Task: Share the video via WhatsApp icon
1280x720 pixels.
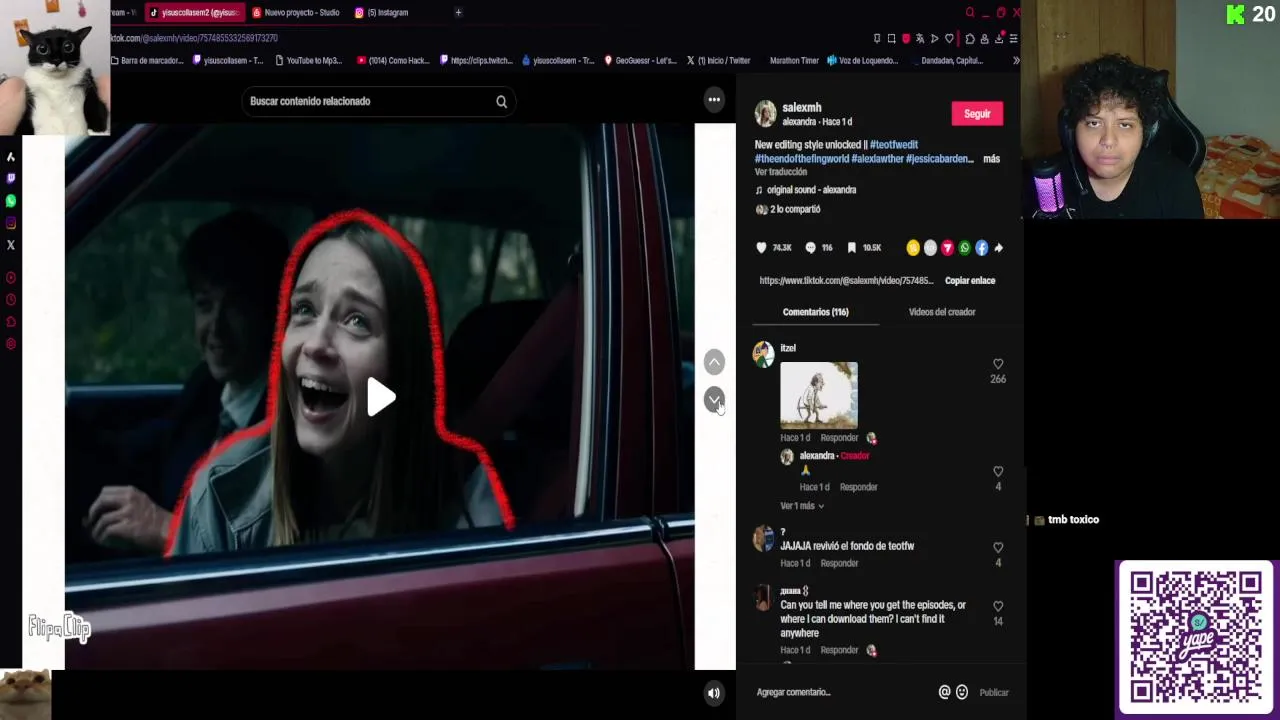Action: click(964, 248)
